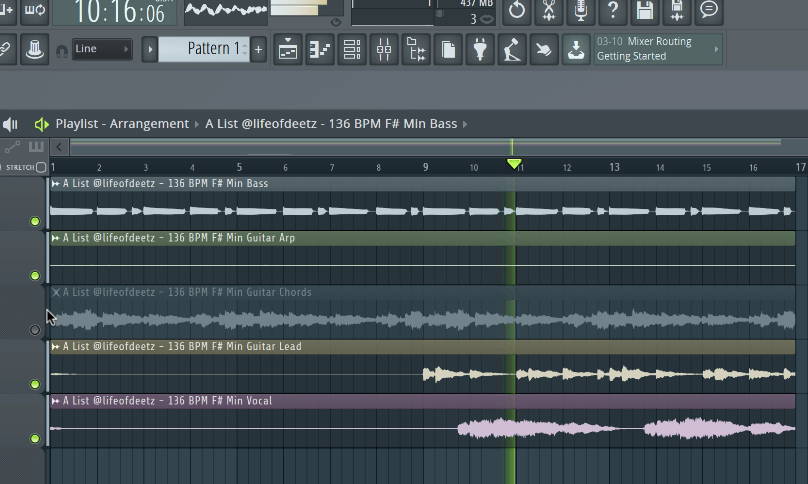Open the Pattern 1 selector
808x484 pixels.
pyautogui.click(x=204, y=49)
